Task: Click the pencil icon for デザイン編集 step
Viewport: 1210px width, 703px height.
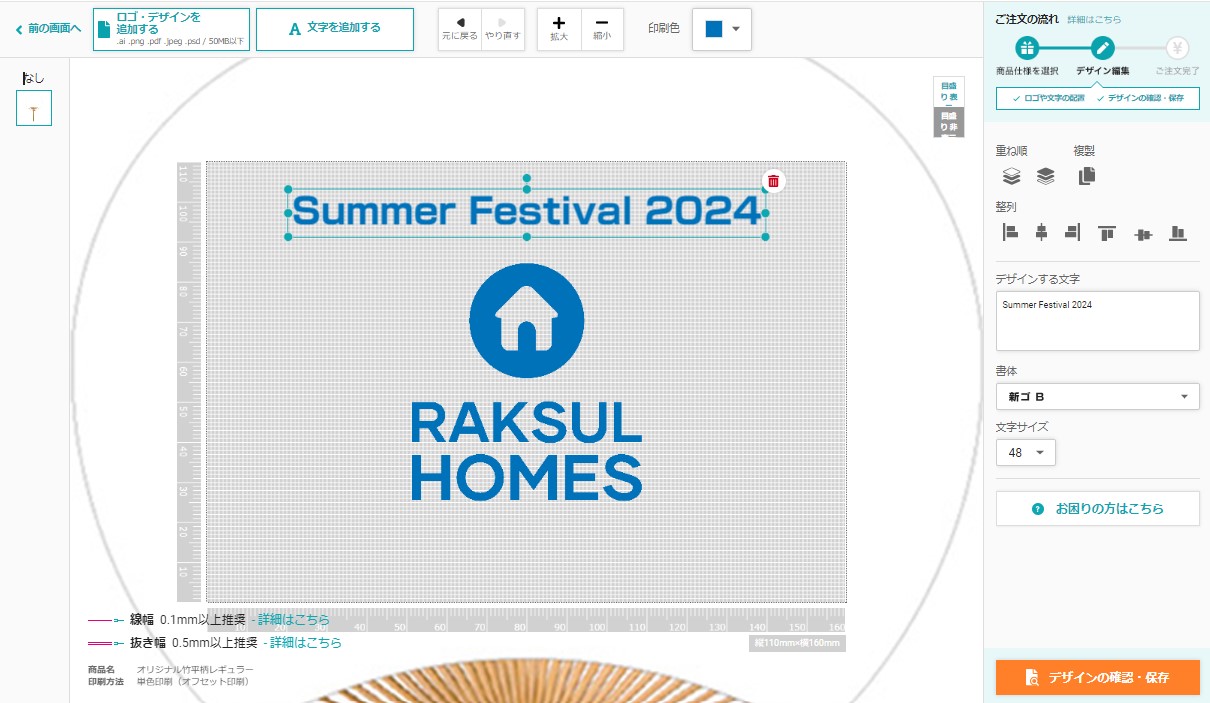Action: [x=1102, y=48]
